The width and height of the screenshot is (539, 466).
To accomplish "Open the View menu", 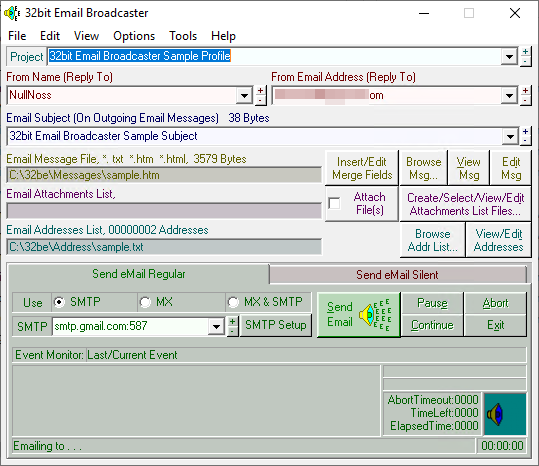I will tap(86, 36).
